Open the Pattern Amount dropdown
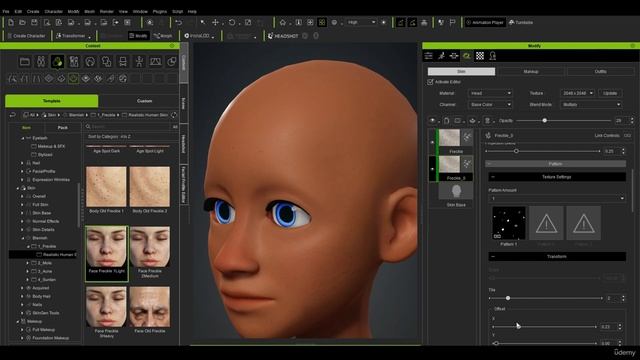Viewport: 640px width, 360px height. pos(557,198)
